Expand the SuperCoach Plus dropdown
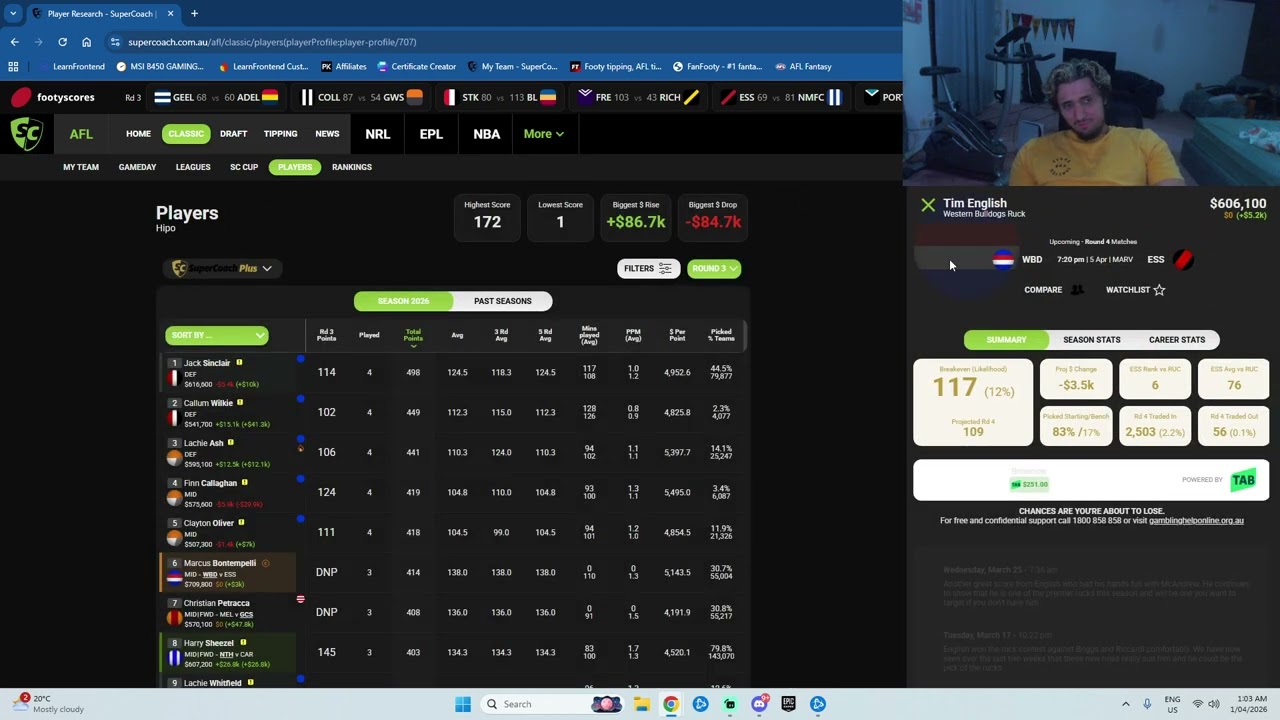Image resolution: width=1280 pixels, height=720 pixels. coord(223,268)
